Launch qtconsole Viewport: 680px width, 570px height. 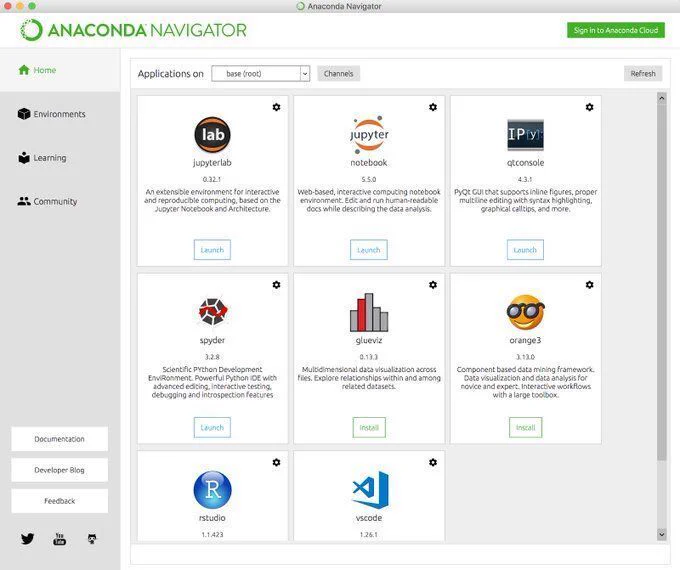[x=525, y=250]
